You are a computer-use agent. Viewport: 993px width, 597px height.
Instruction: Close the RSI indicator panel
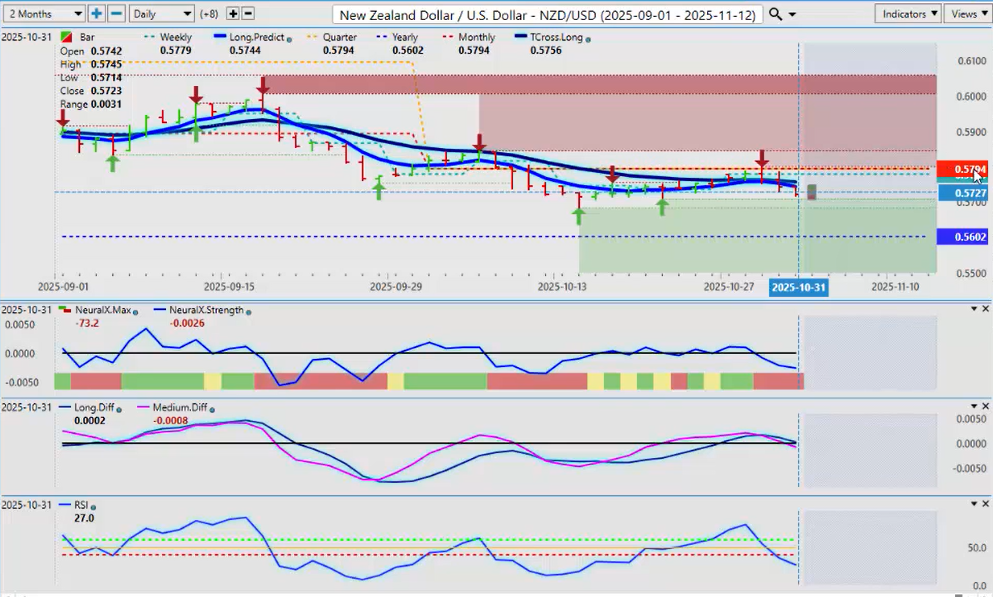985,503
